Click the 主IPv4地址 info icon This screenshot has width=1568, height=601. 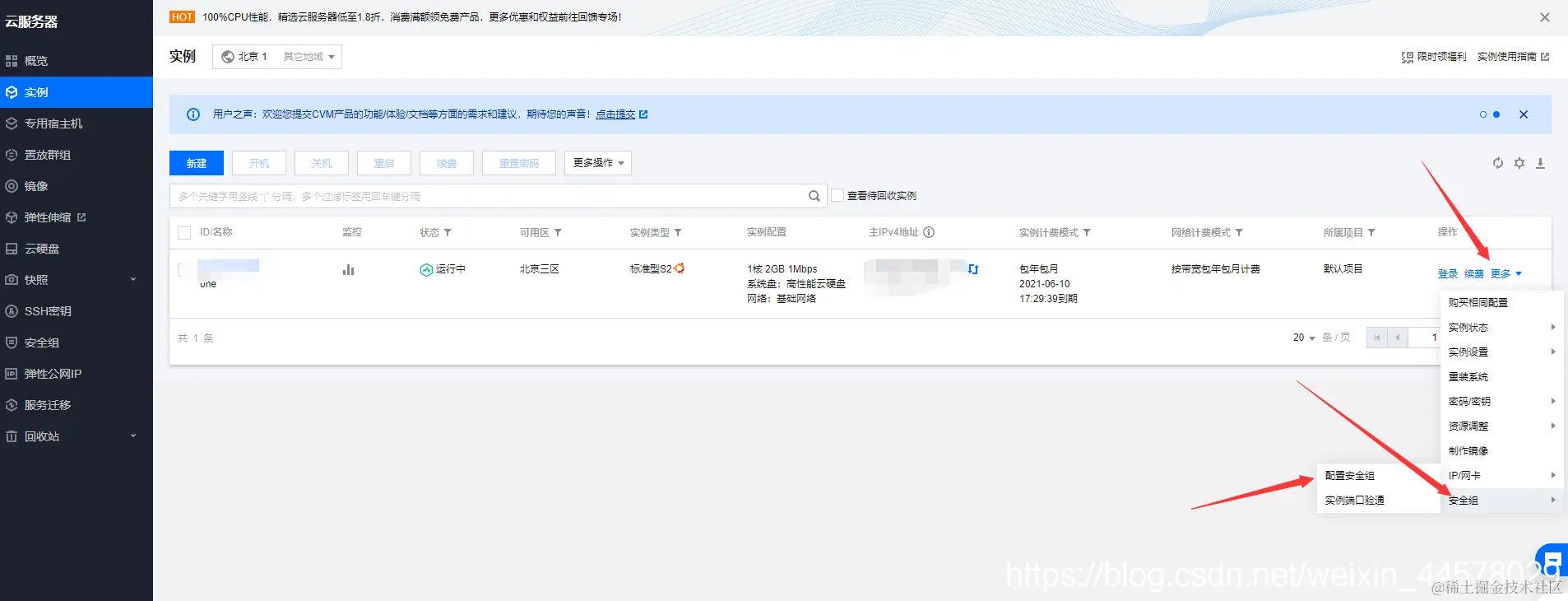(929, 232)
